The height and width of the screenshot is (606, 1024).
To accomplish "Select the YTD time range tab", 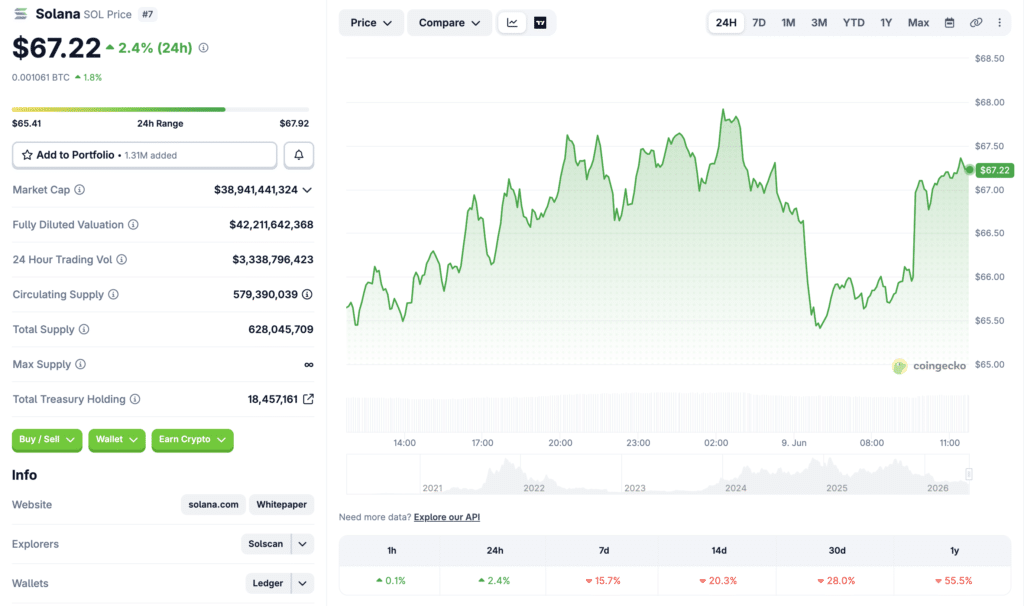I will [854, 23].
